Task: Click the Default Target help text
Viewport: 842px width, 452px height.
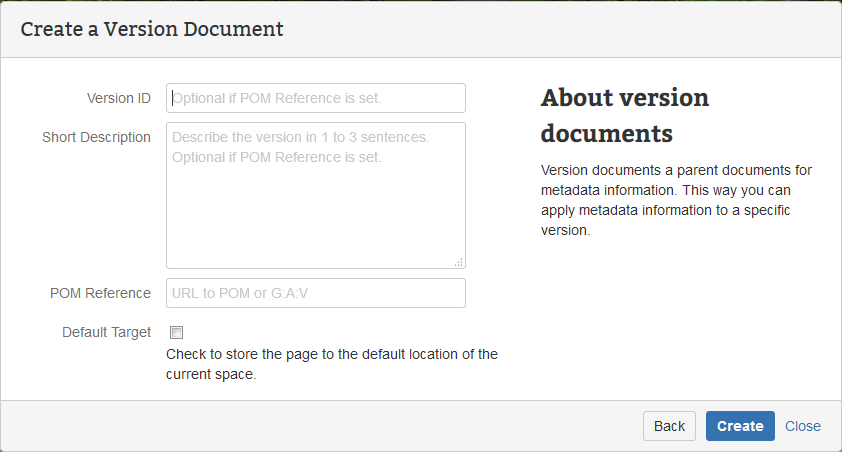Action: click(x=331, y=364)
